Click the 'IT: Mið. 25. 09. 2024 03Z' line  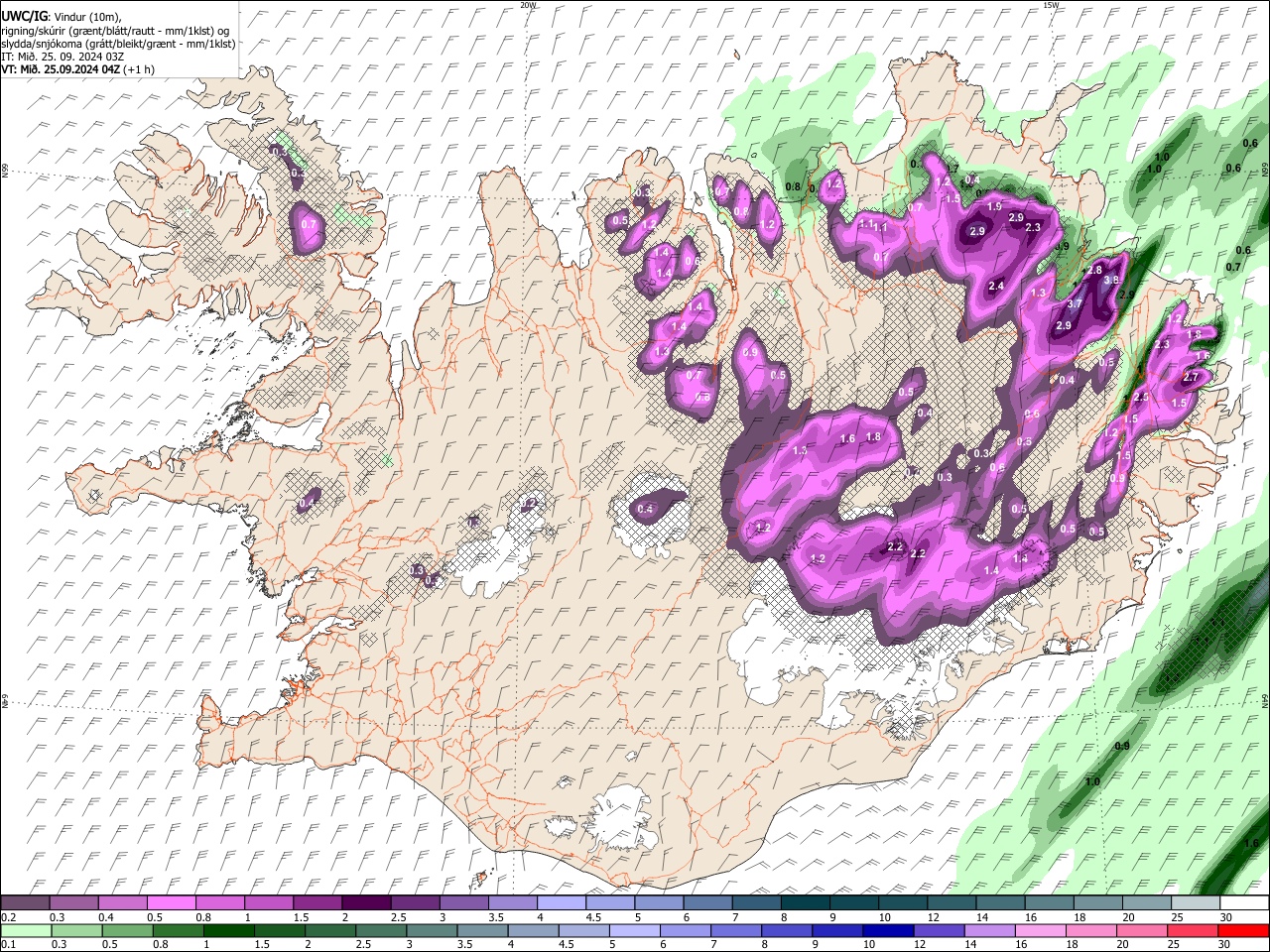click(63, 57)
